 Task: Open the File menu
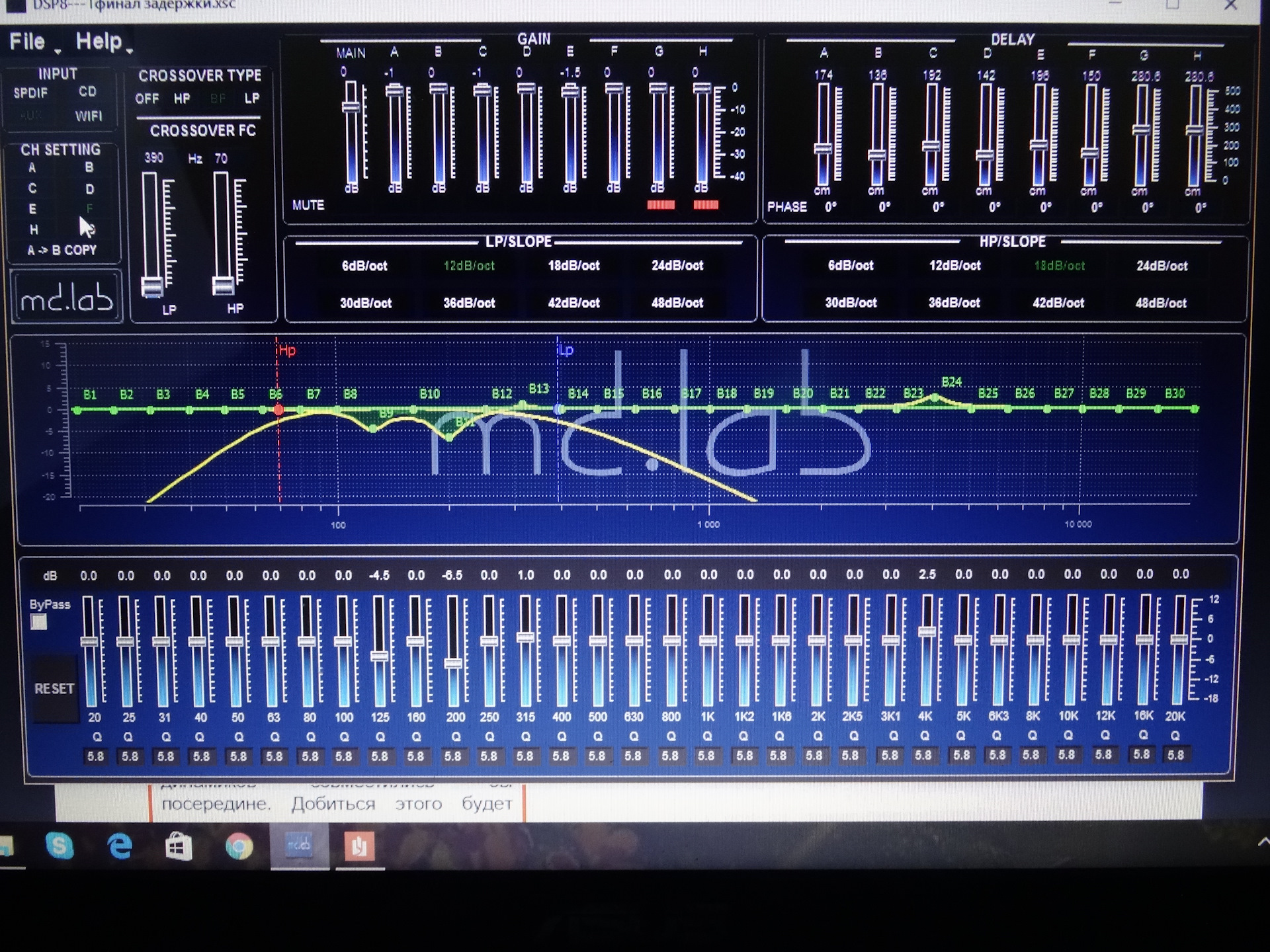pos(27,42)
